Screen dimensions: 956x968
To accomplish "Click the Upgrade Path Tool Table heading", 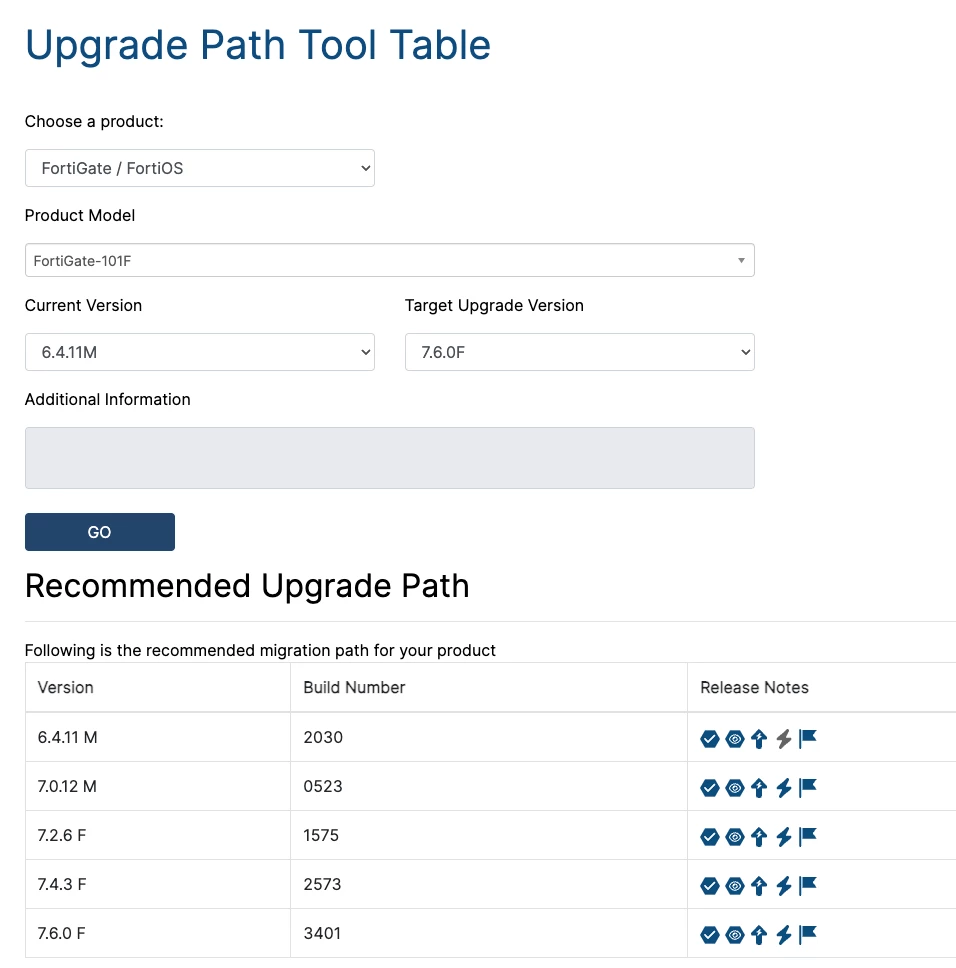I will tap(258, 45).
